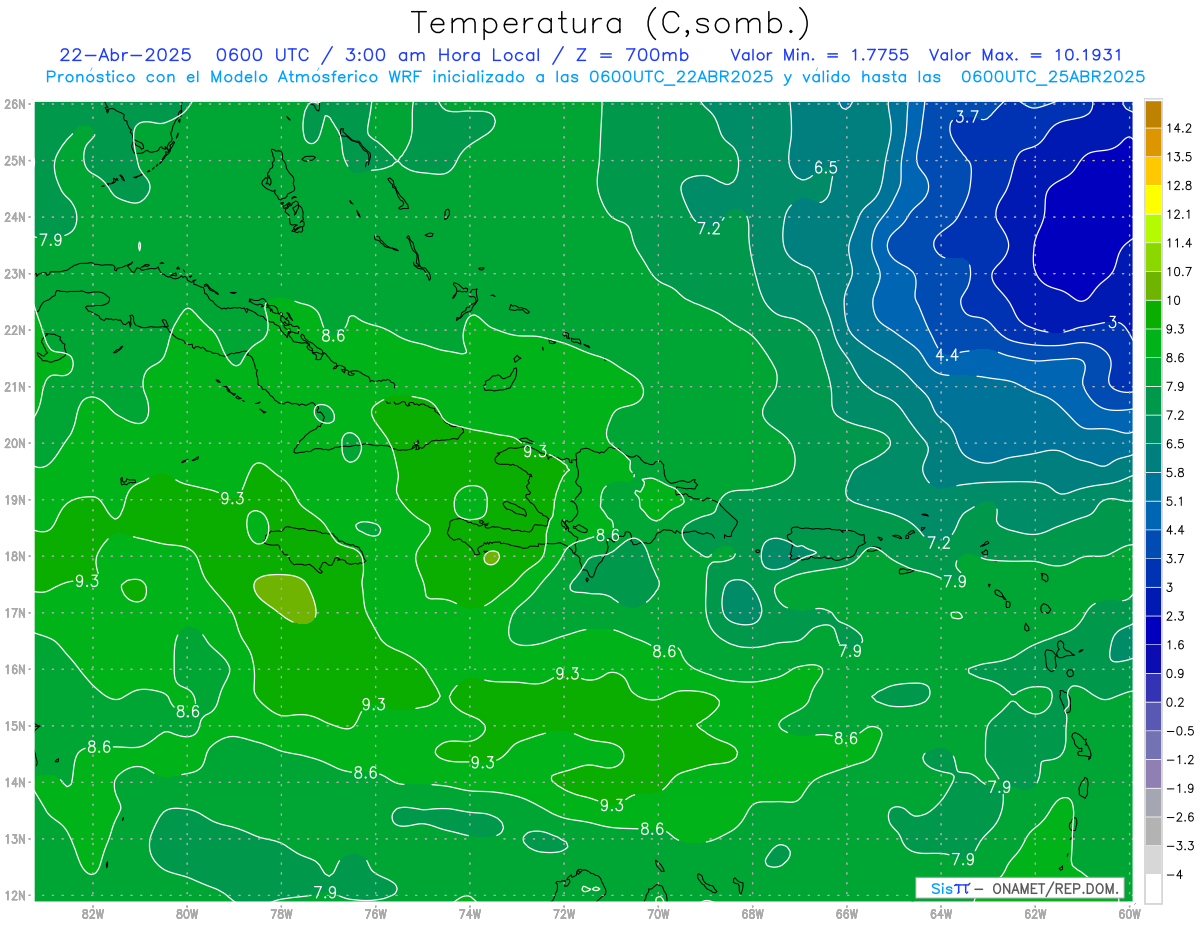The width and height of the screenshot is (1200, 927).
Task: Click the swatch between 4.4 and 5.1
Action: click(x=1153, y=515)
